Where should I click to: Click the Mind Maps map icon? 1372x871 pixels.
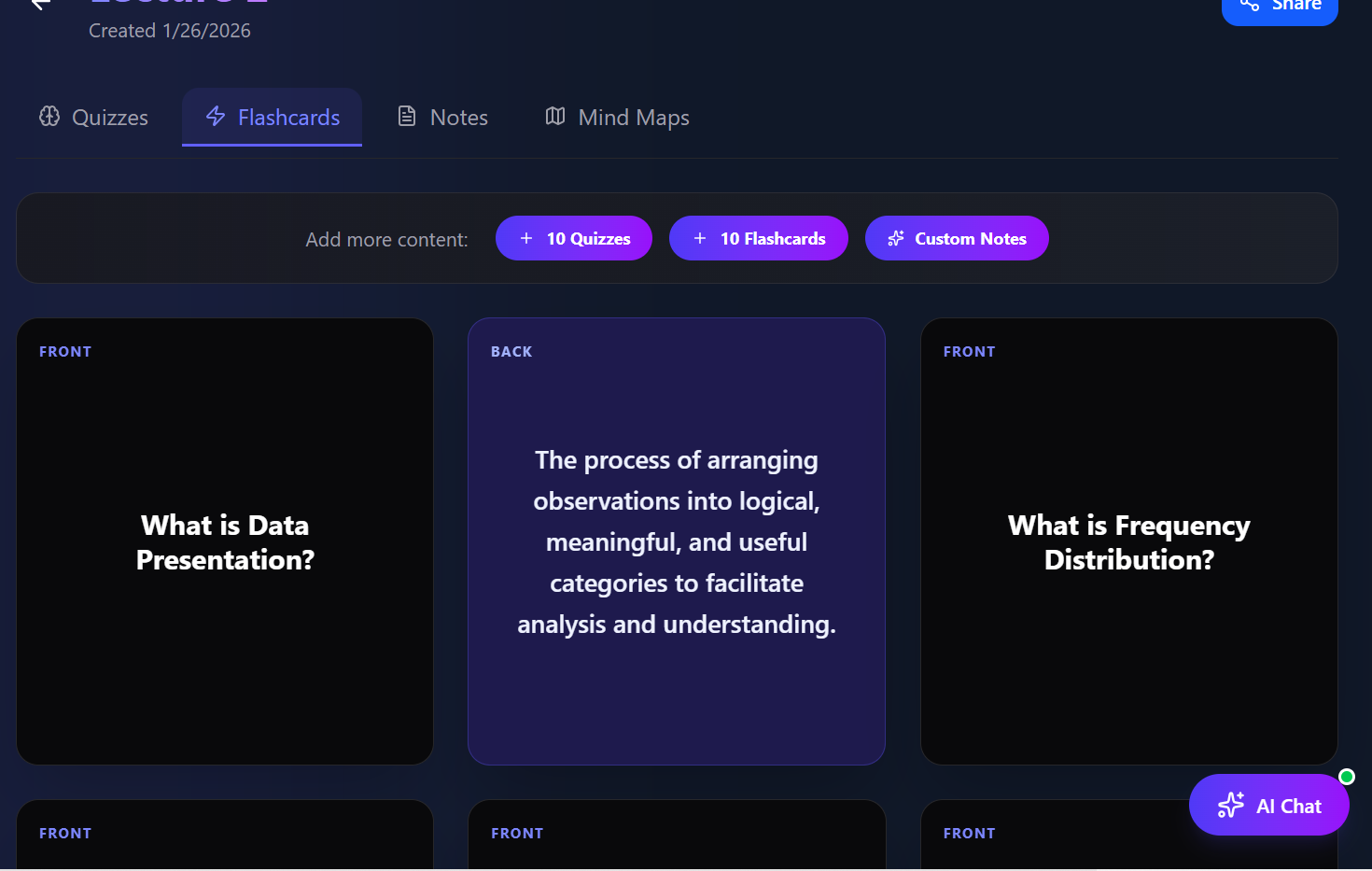tap(555, 116)
